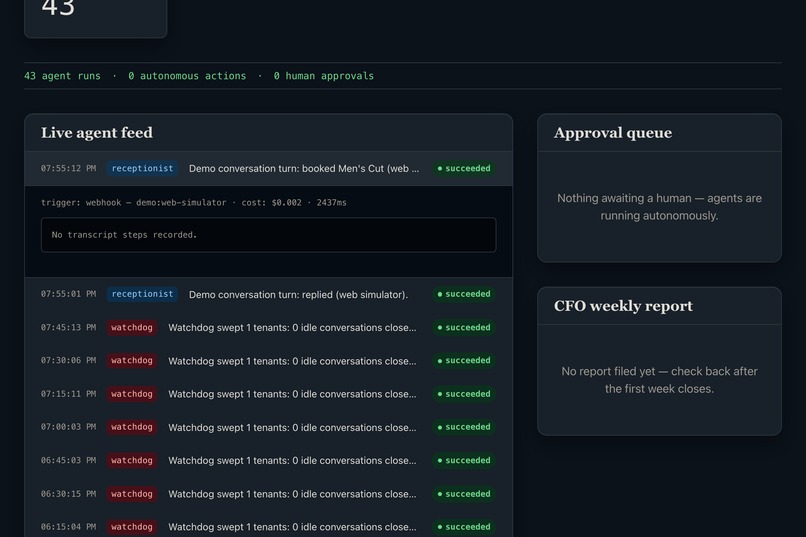Screen dimensions: 806x537
Task: Click the succeeded status on the 07:30:06 row
Action: coord(464,361)
